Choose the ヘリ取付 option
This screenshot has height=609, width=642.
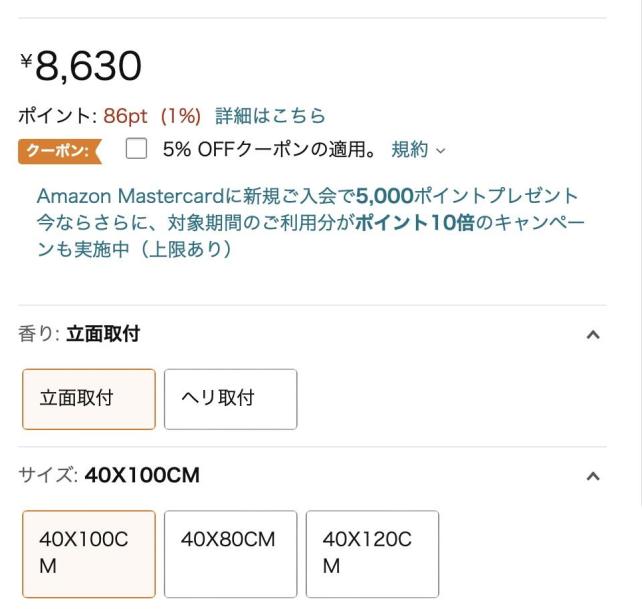(x=230, y=399)
